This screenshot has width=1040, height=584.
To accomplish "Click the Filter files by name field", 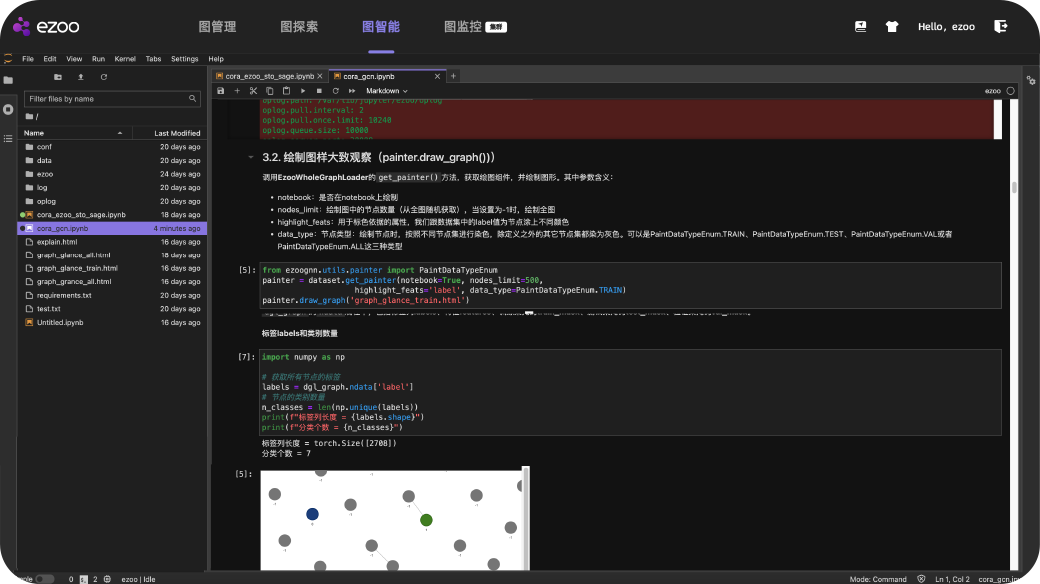I will [x=108, y=99].
